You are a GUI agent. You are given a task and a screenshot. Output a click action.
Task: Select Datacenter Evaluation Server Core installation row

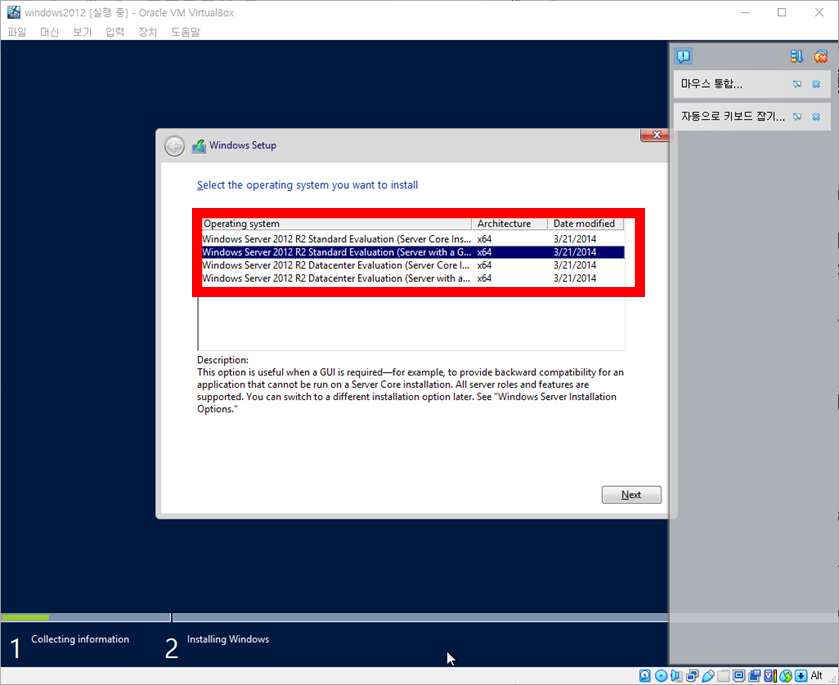[x=413, y=265]
